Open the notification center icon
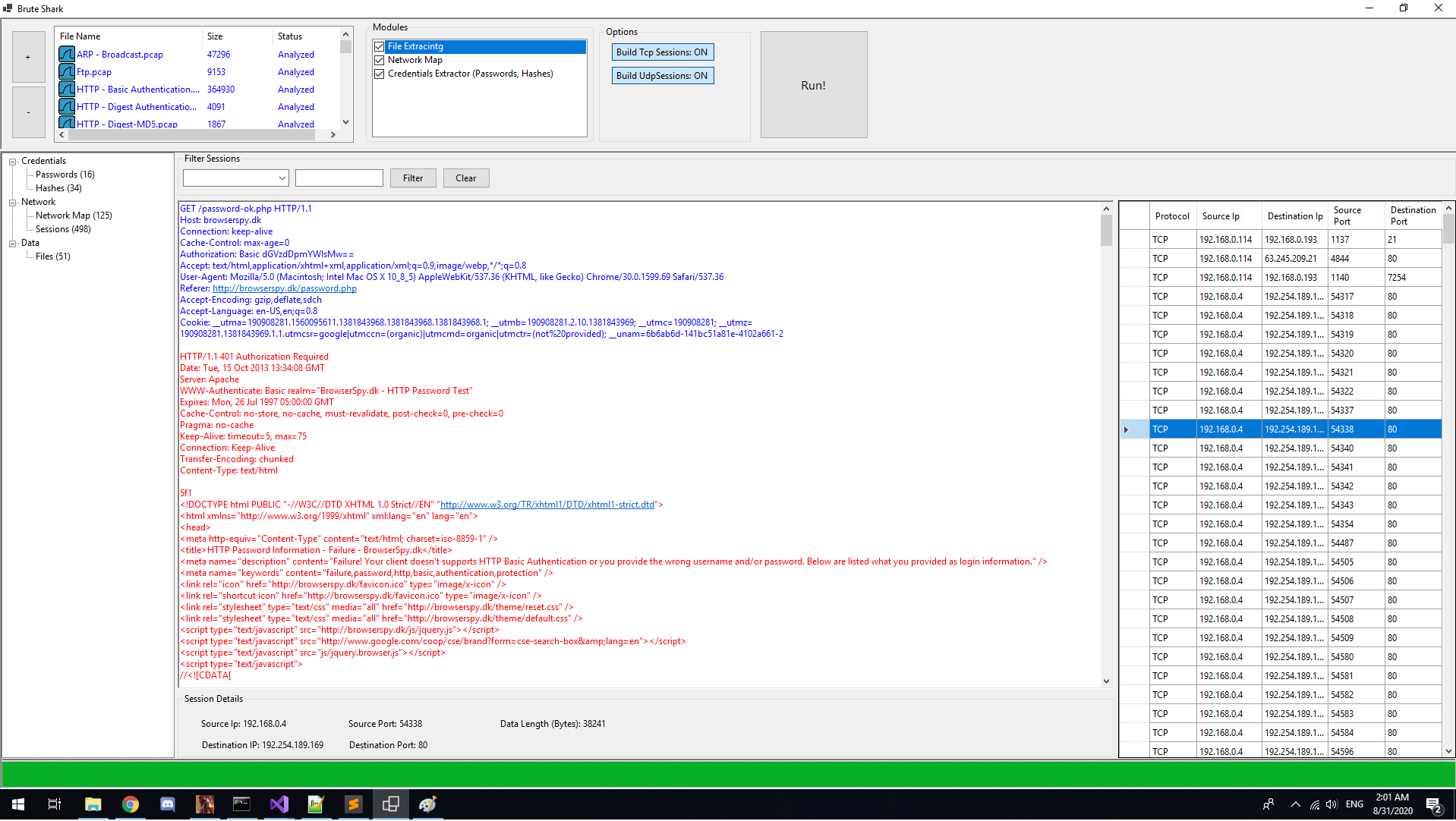 click(x=1434, y=805)
